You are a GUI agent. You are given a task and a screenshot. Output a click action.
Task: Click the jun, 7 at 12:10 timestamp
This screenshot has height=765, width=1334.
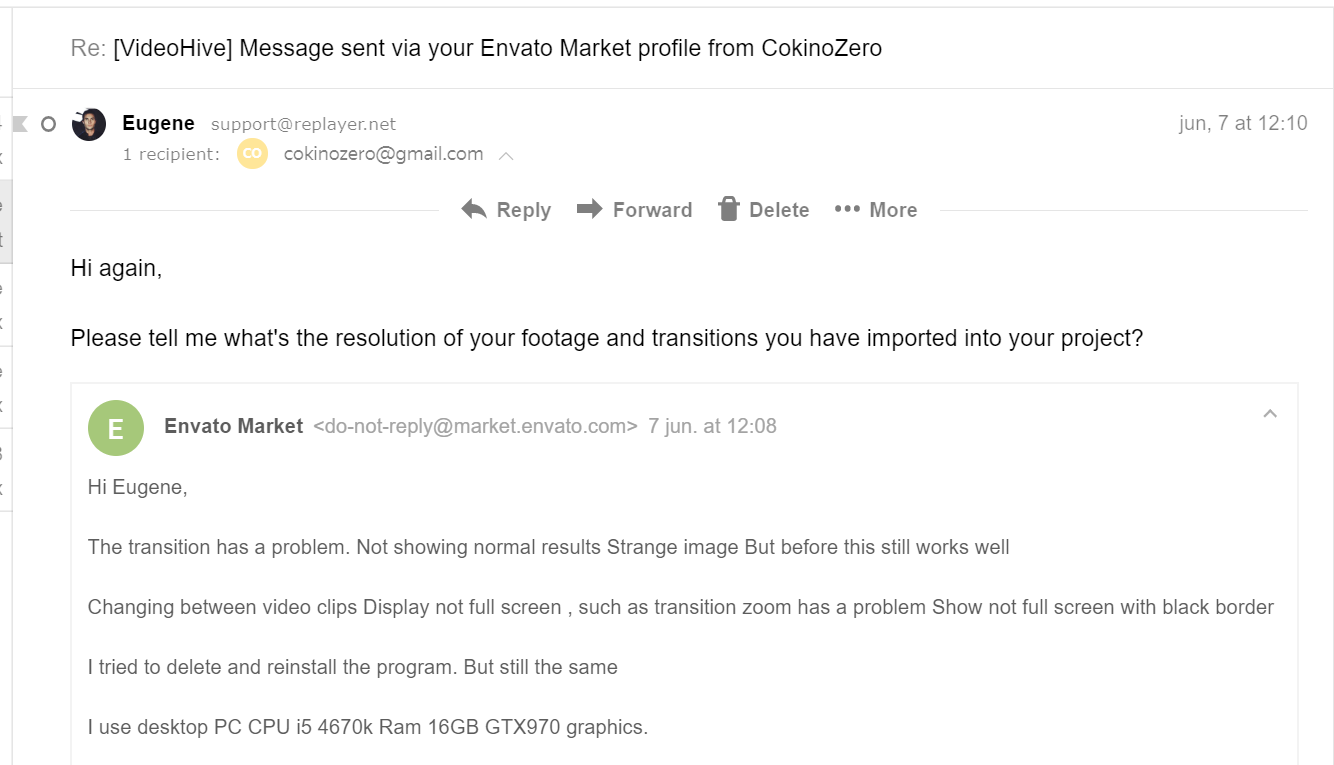[1243, 123]
